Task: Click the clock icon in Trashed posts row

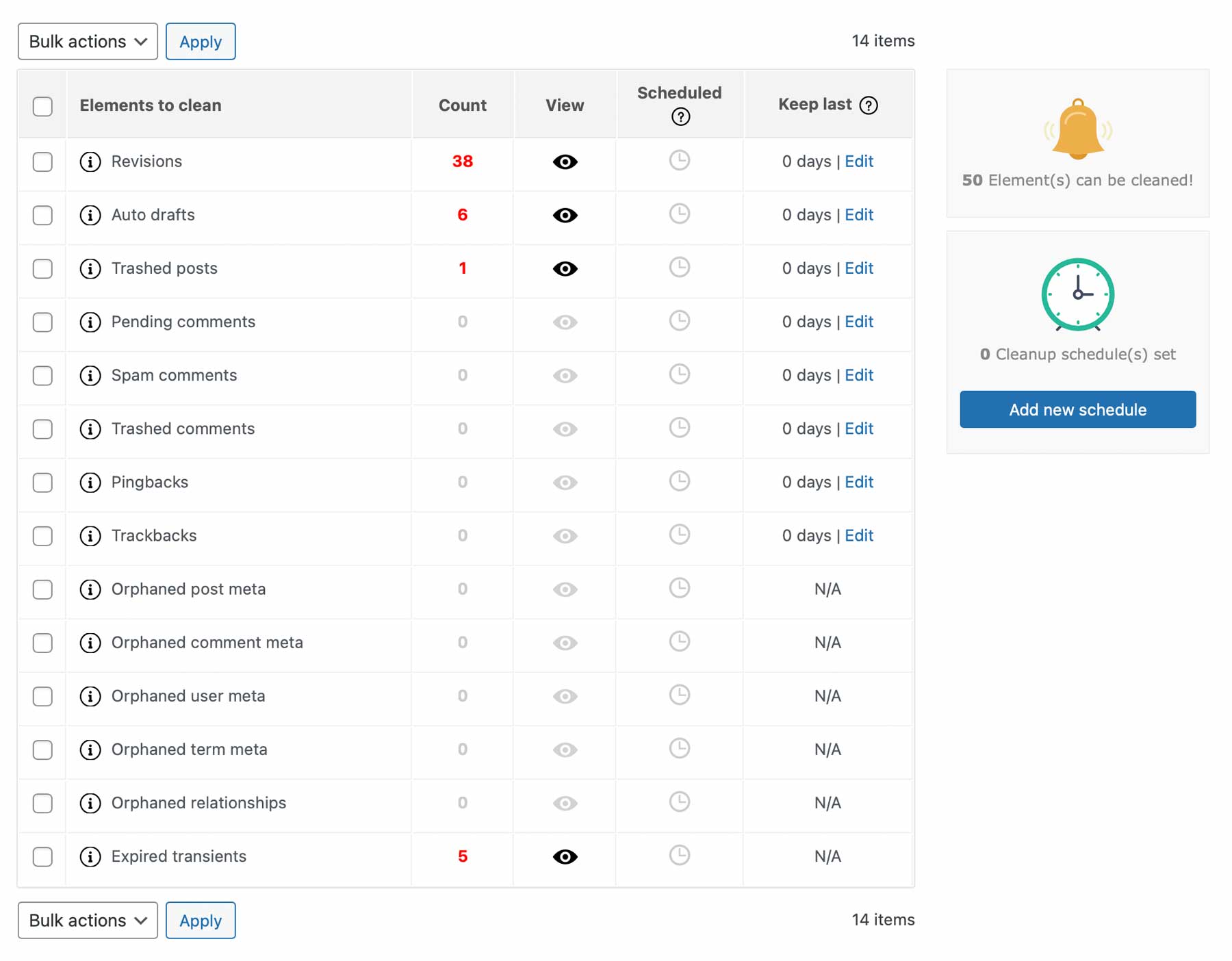Action: (679, 268)
